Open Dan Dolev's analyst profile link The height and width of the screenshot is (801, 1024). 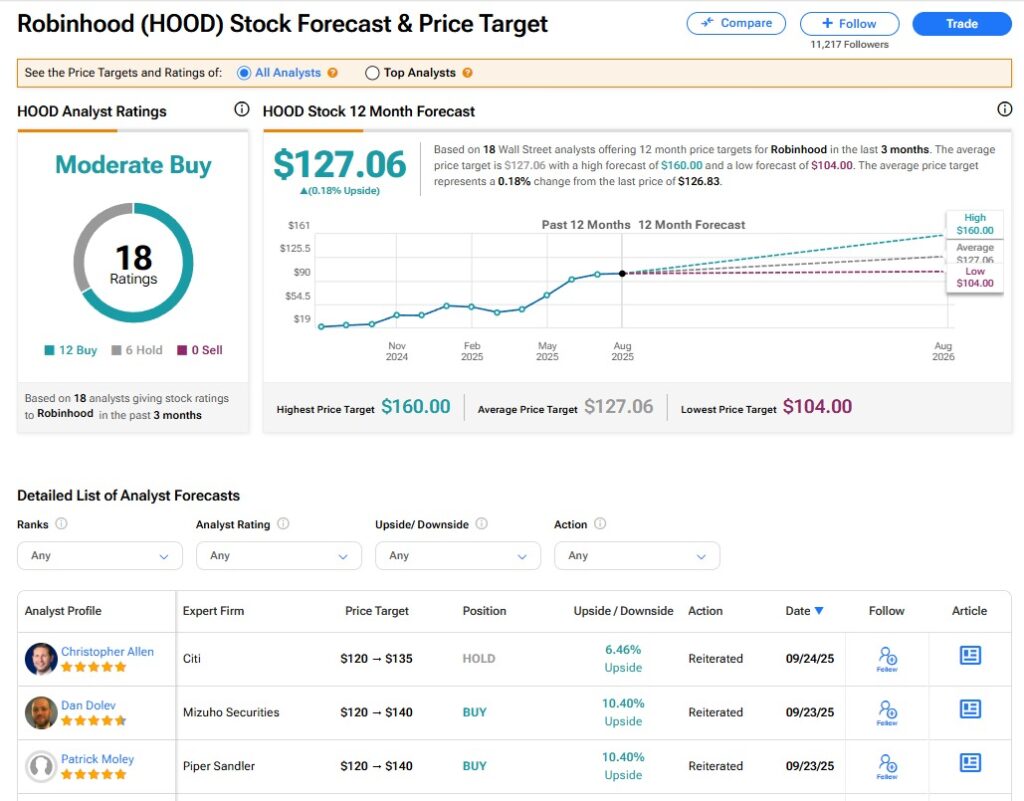pos(88,705)
